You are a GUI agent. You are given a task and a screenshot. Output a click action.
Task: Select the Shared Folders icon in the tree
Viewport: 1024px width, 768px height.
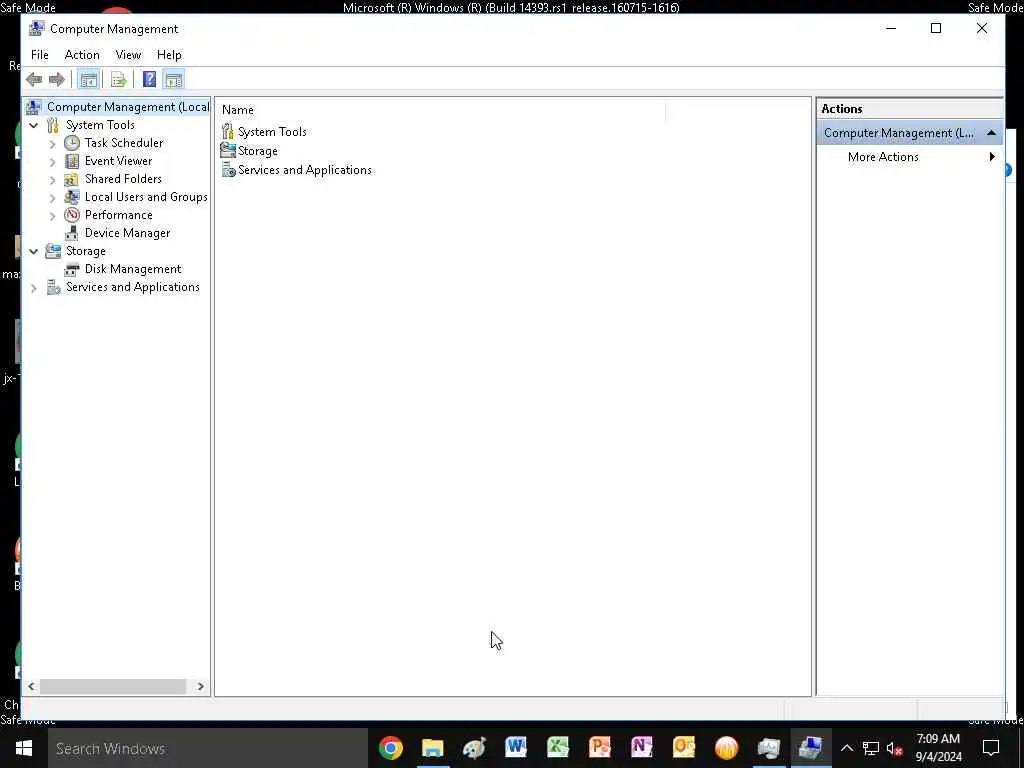tap(72, 179)
